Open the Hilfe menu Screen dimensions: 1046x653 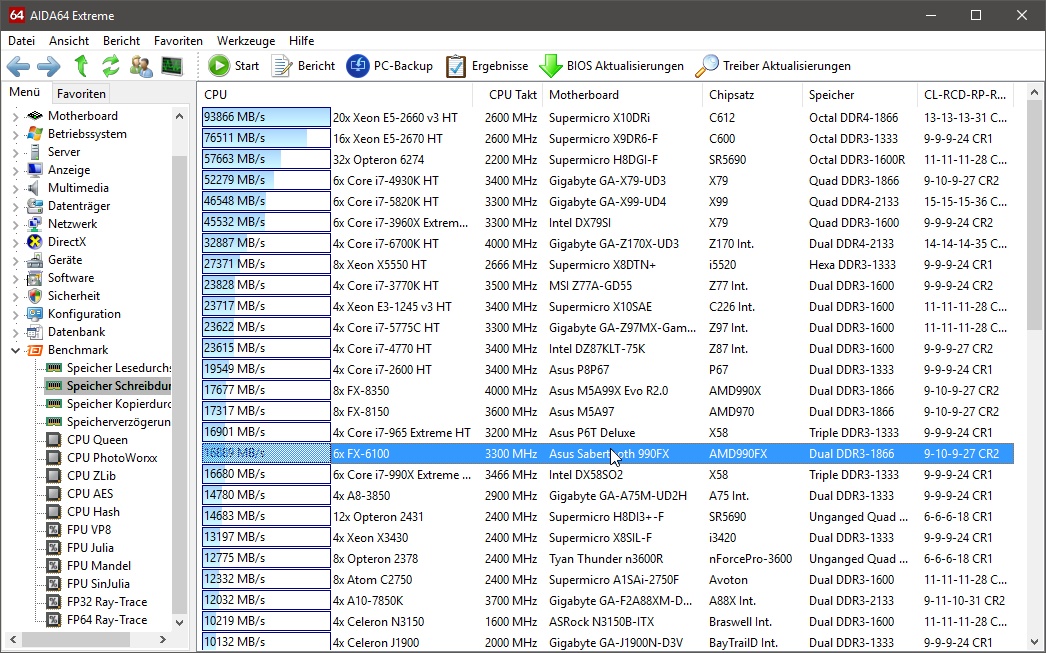point(302,41)
